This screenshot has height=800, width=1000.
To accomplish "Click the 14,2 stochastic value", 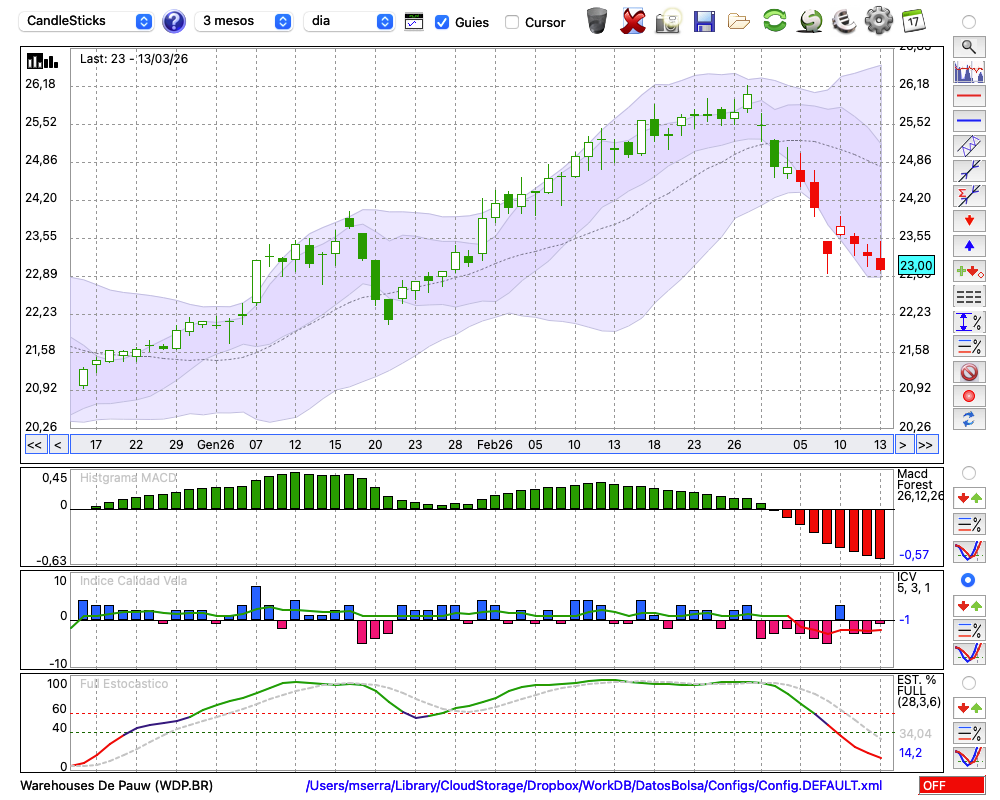I will pos(910,753).
